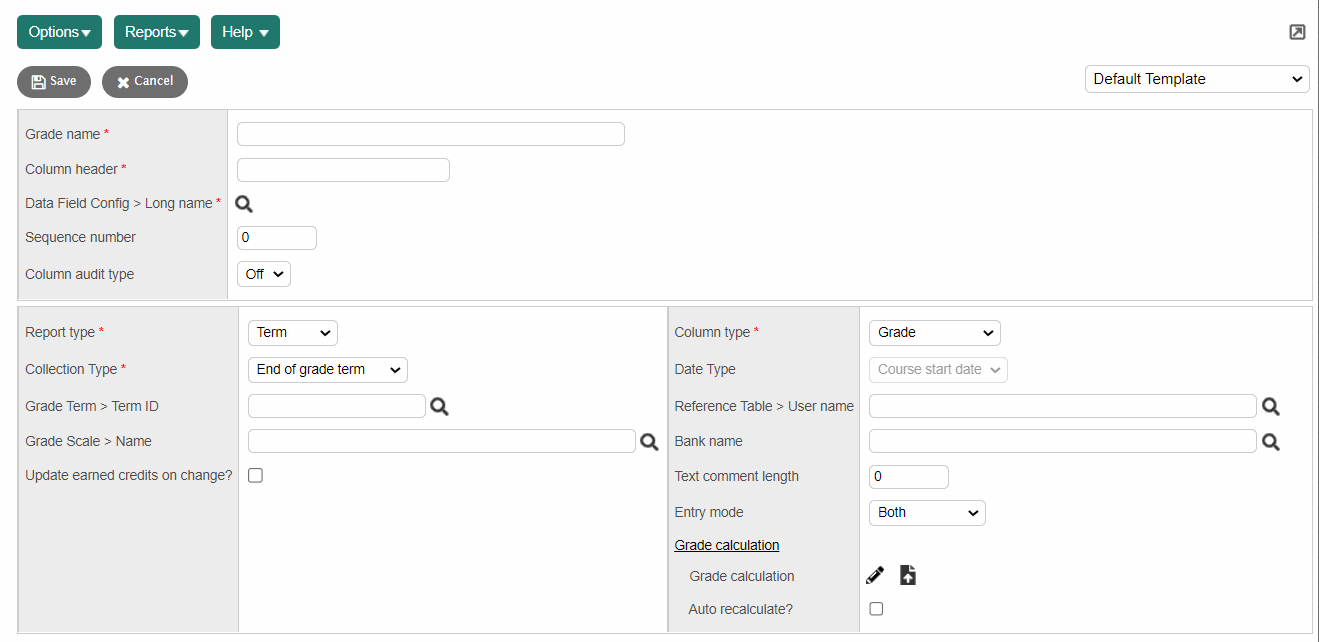Click the Data Field Config lookup magnifier

(x=244, y=204)
